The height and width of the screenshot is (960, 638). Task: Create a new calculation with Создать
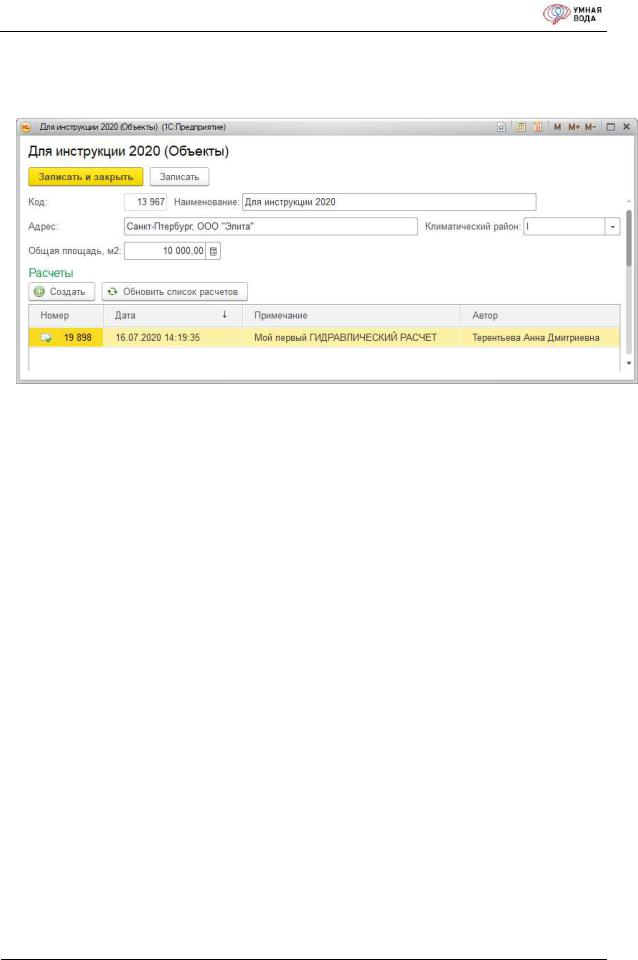click(x=61, y=292)
